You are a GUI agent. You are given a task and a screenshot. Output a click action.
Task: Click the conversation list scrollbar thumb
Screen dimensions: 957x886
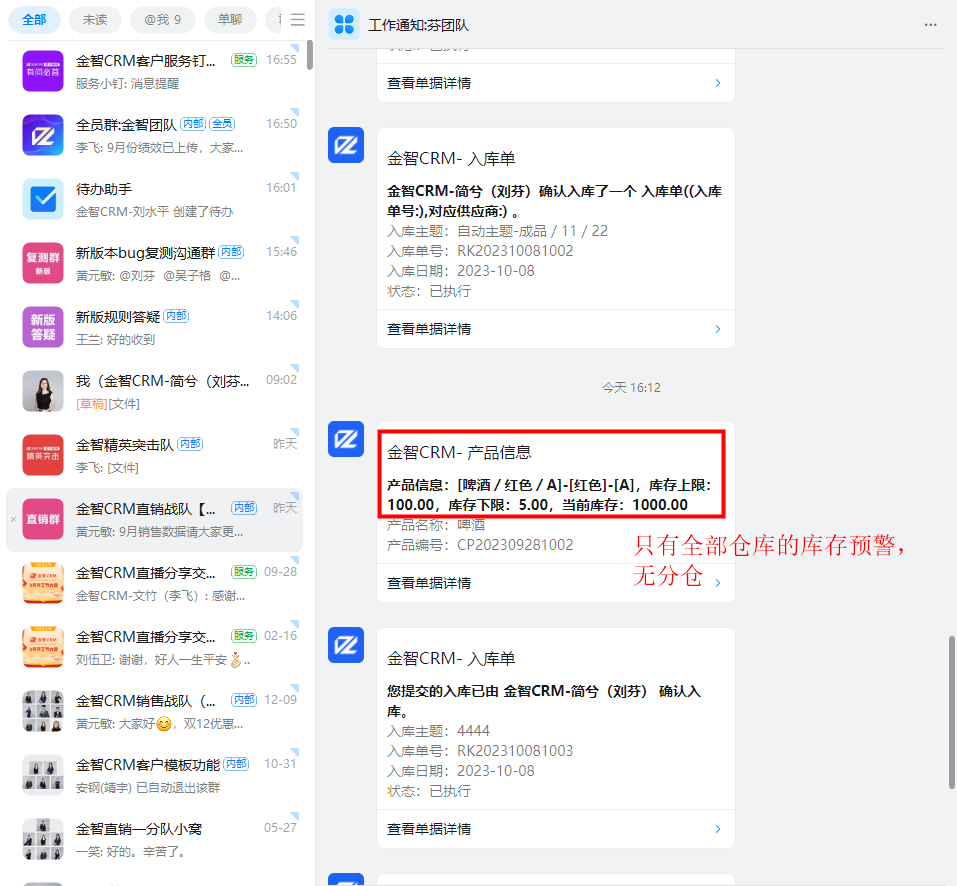(309, 55)
